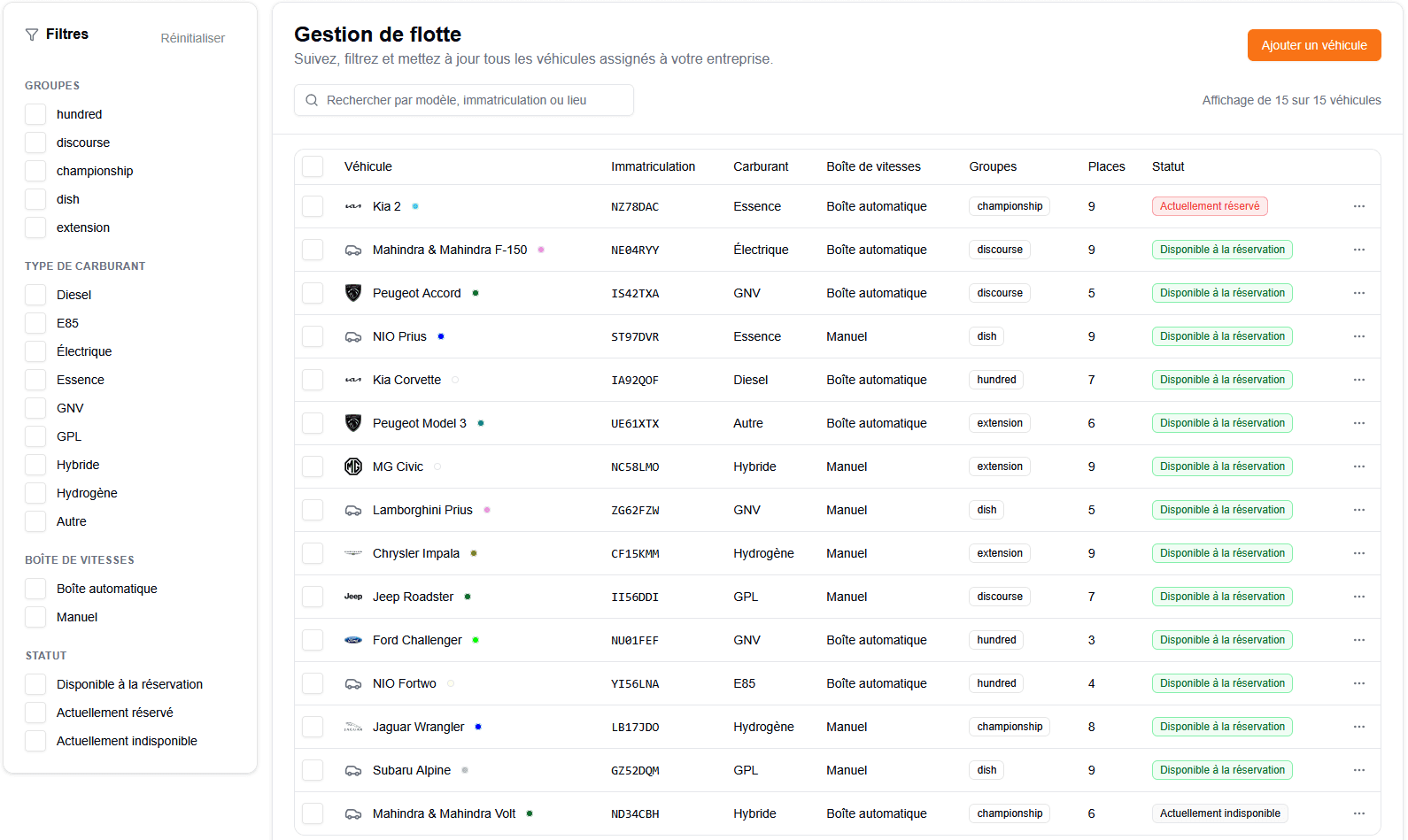Enable the Diesel fuel filter
The width and height of the screenshot is (1408, 840).
click(x=35, y=295)
